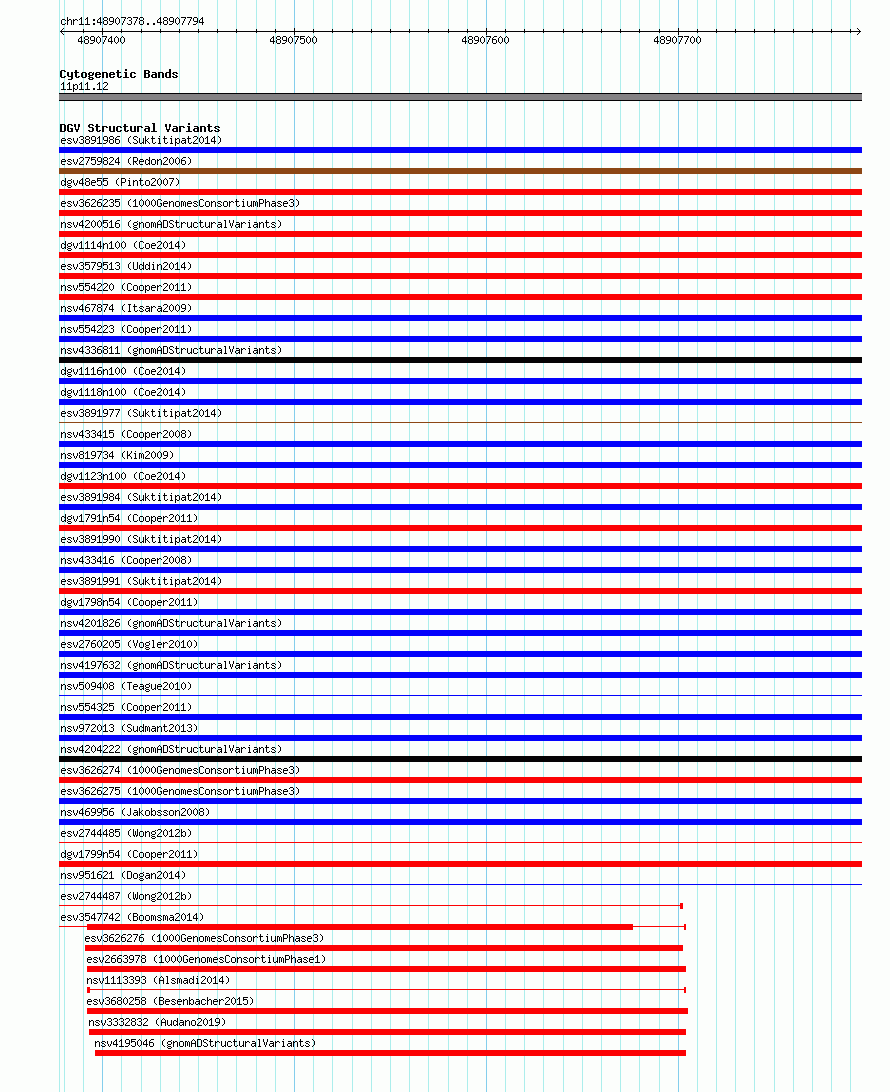Click the 48907400 ruler position

(102, 40)
